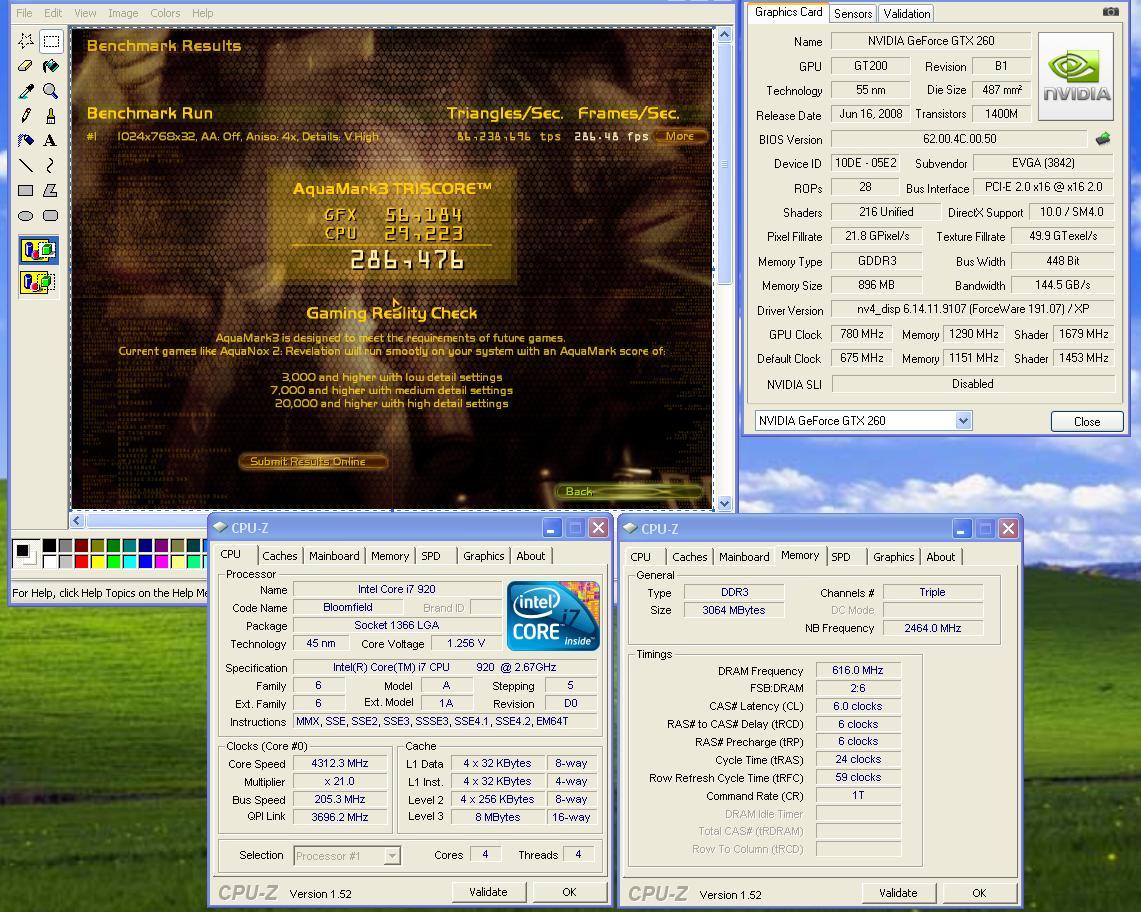
Task: Pick the bright red color swatch
Action: (82, 561)
